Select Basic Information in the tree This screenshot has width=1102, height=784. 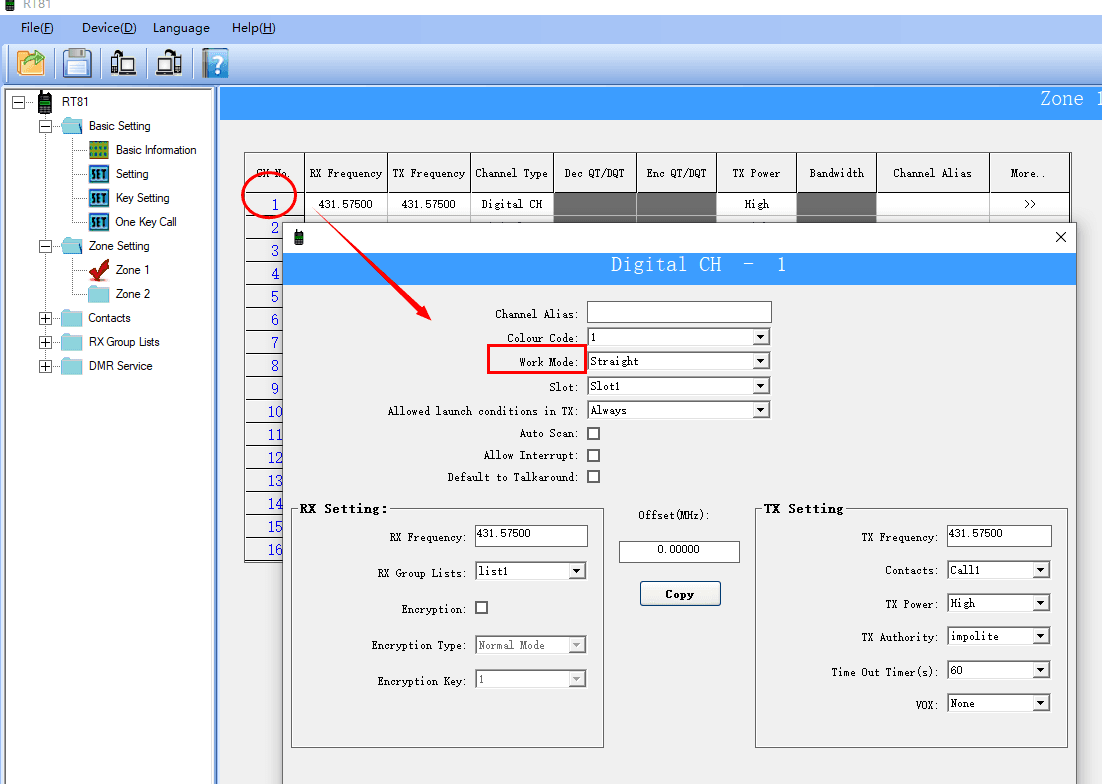[x=156, y=150]
